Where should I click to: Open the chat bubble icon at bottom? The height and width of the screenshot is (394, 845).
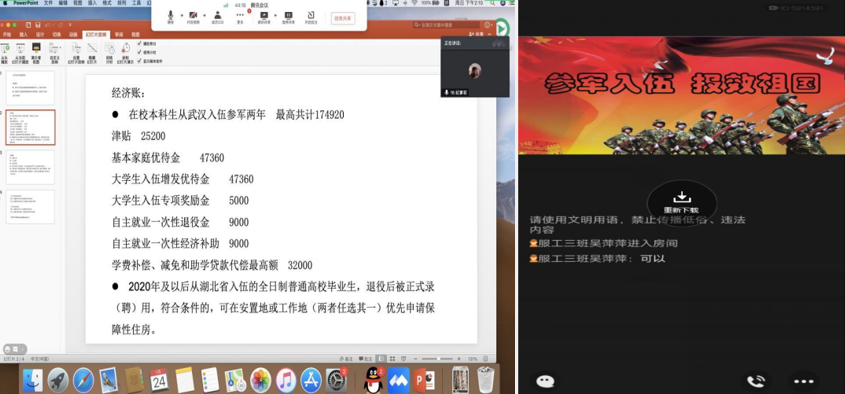tap(545, 382)
